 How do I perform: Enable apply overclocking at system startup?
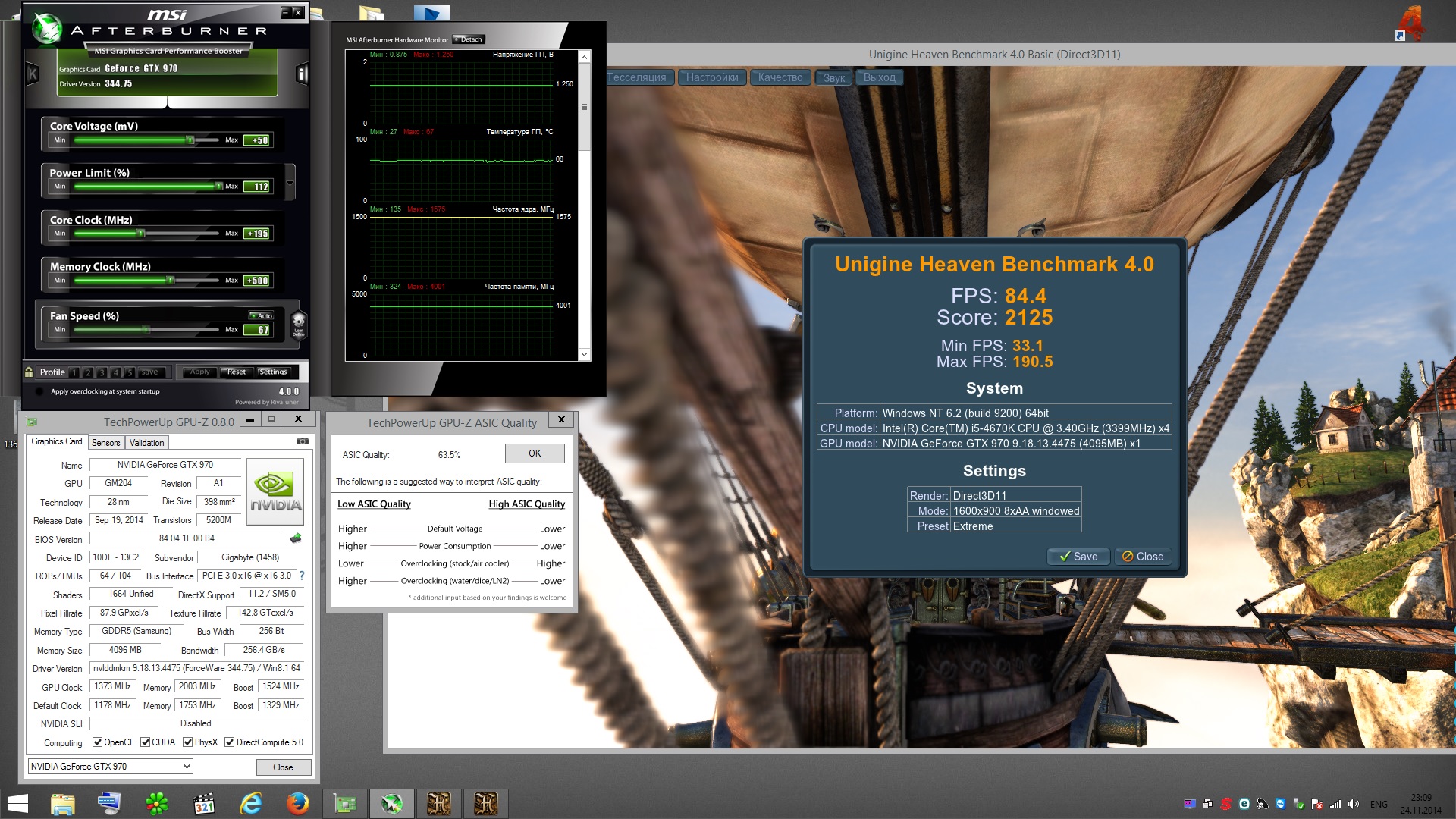pyautogui.click(x=39, y=392)
